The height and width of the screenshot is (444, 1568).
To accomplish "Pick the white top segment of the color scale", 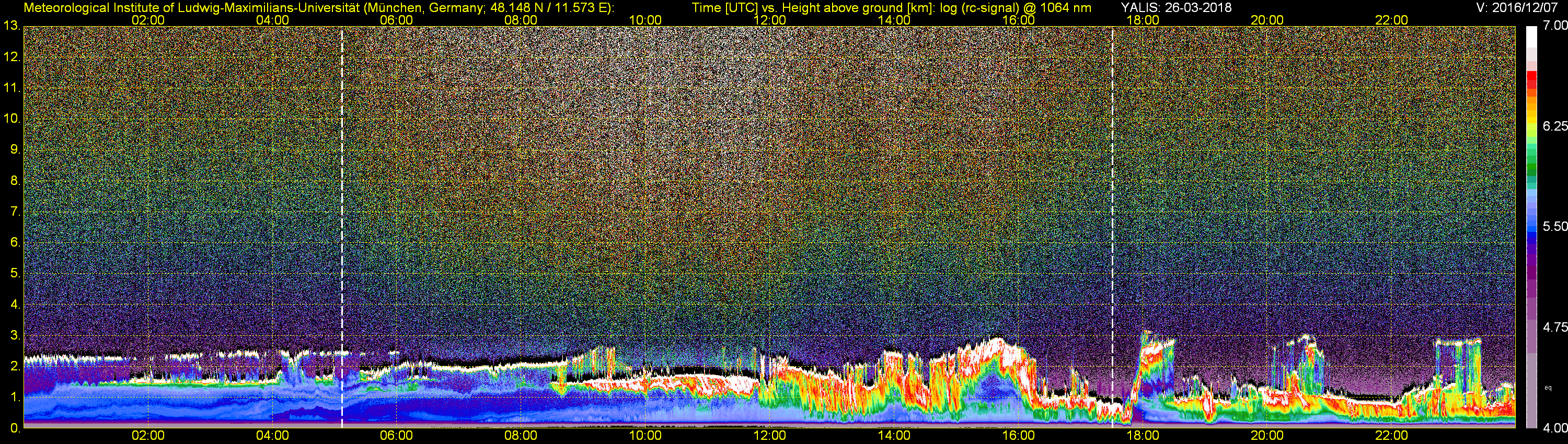I will 1531,37.
